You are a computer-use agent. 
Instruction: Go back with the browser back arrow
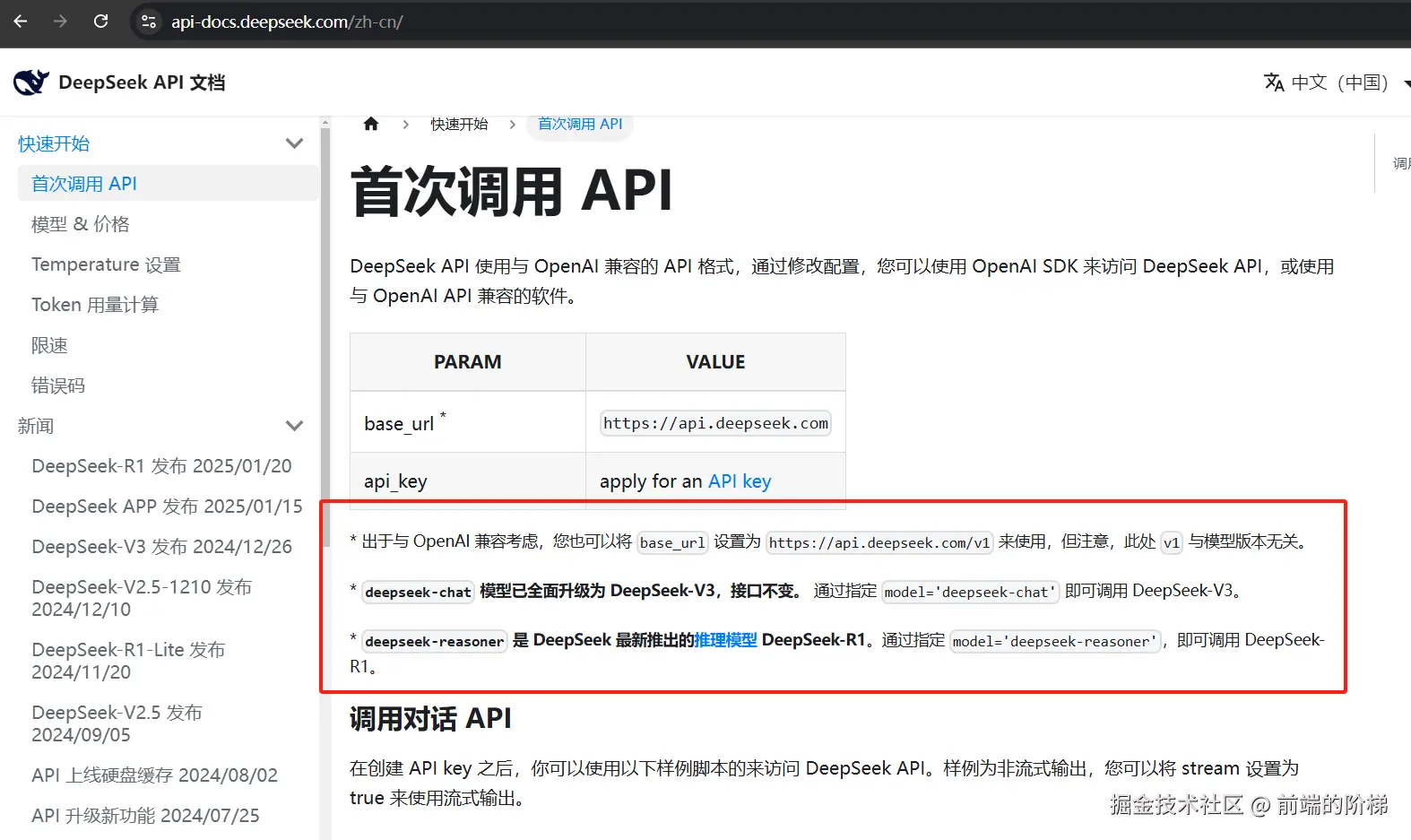21,21
